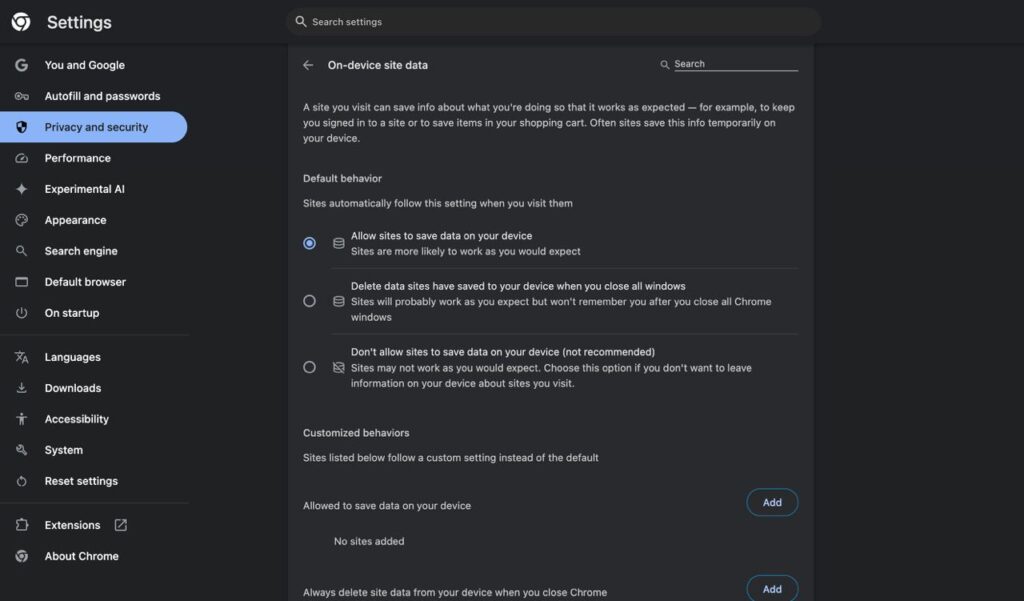Go back with the arrow beside On-device site data

(308, 65)
